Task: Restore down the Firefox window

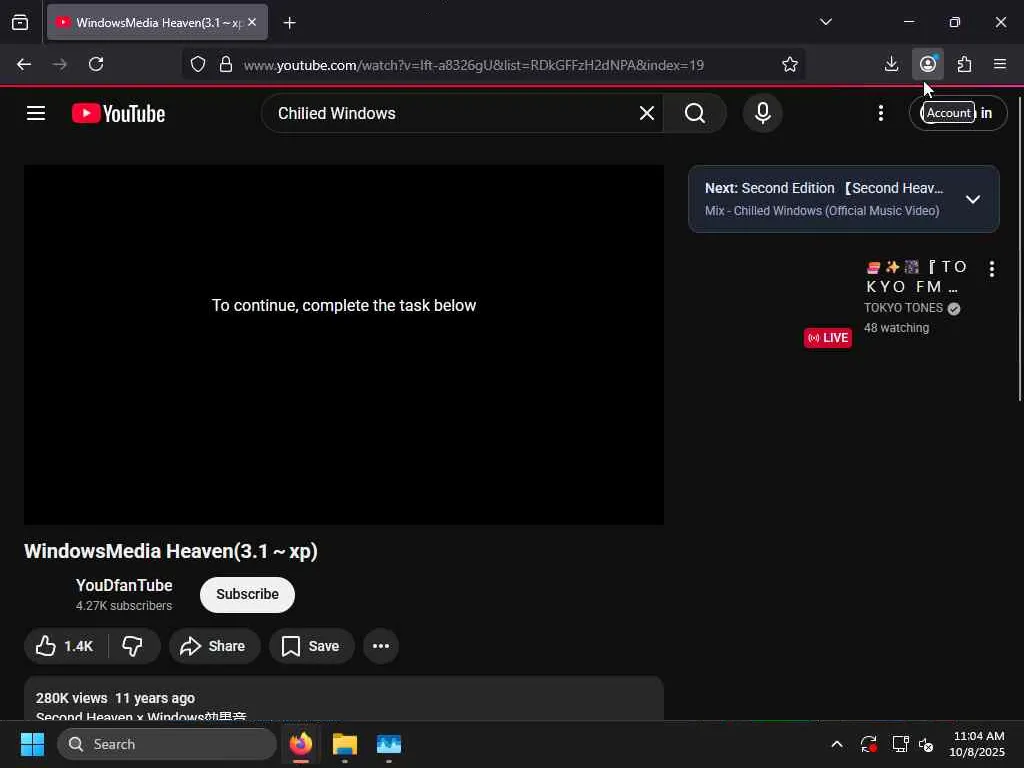Action: click(x=954, y=22)
